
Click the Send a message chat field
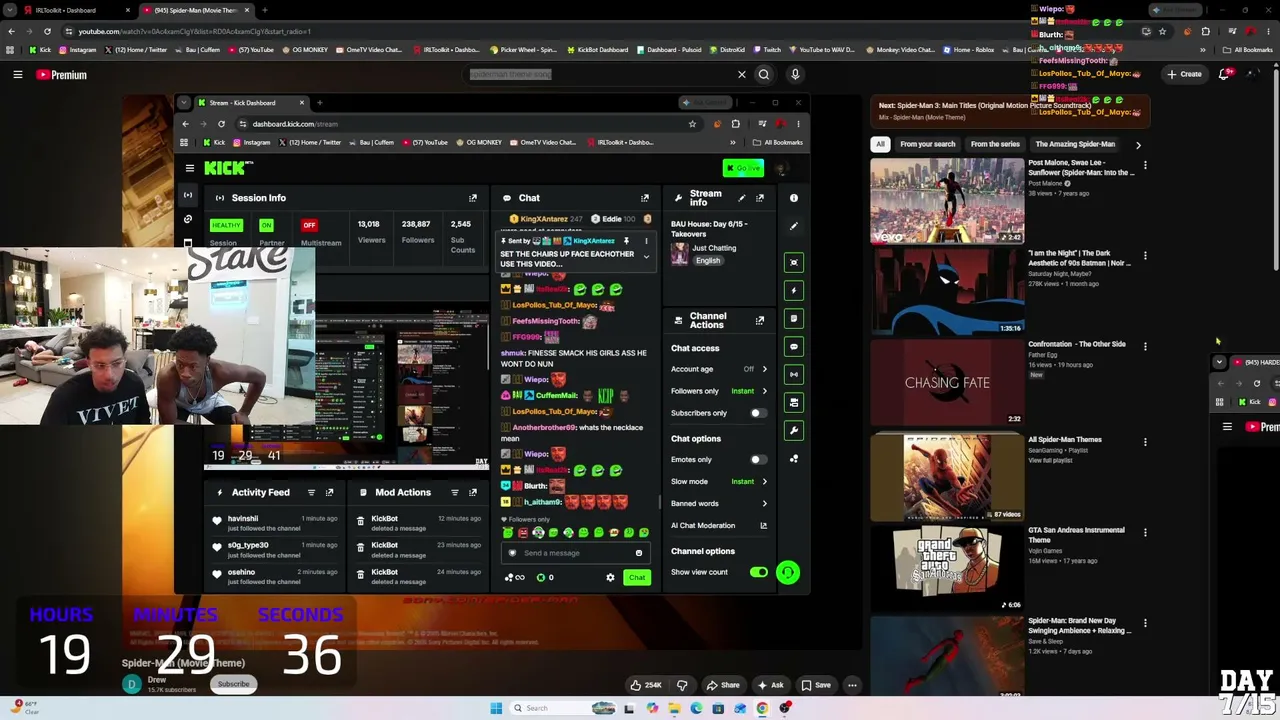click(575, 553)
